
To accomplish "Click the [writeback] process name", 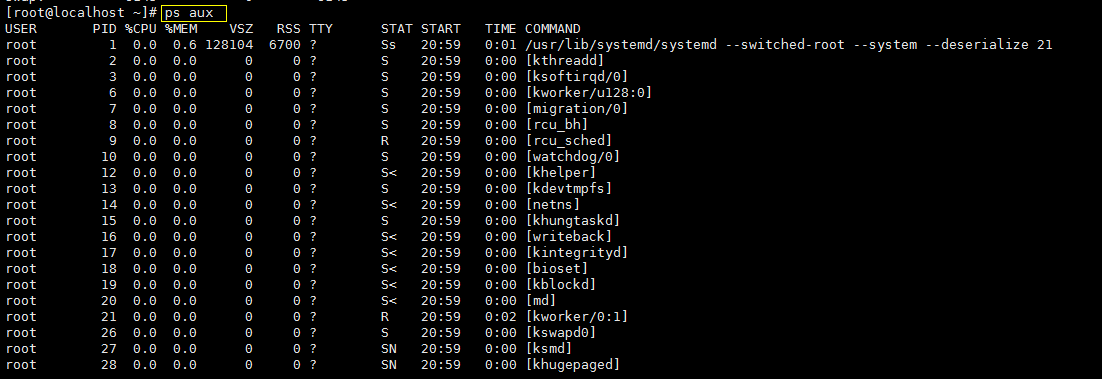I will 569,237.
